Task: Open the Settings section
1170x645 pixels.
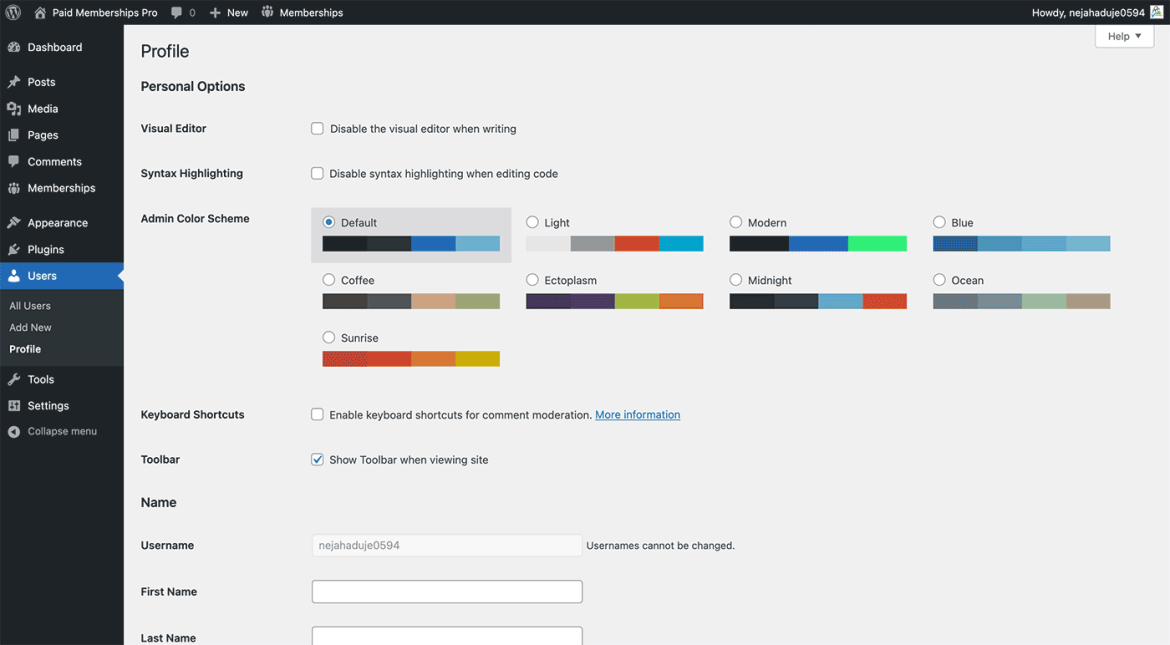Action: click(48, 405)
